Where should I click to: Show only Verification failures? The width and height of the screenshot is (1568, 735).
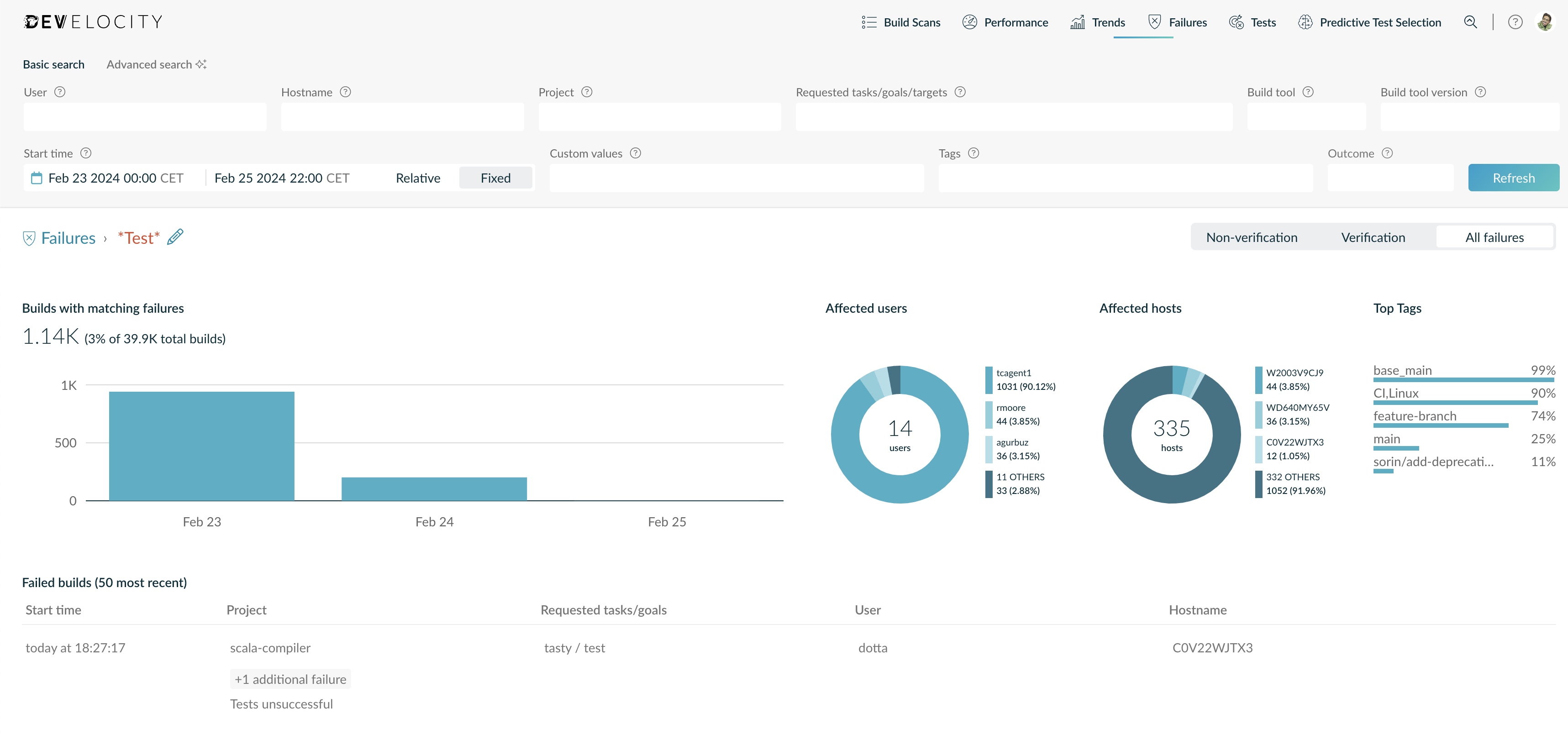(1373, 237)
